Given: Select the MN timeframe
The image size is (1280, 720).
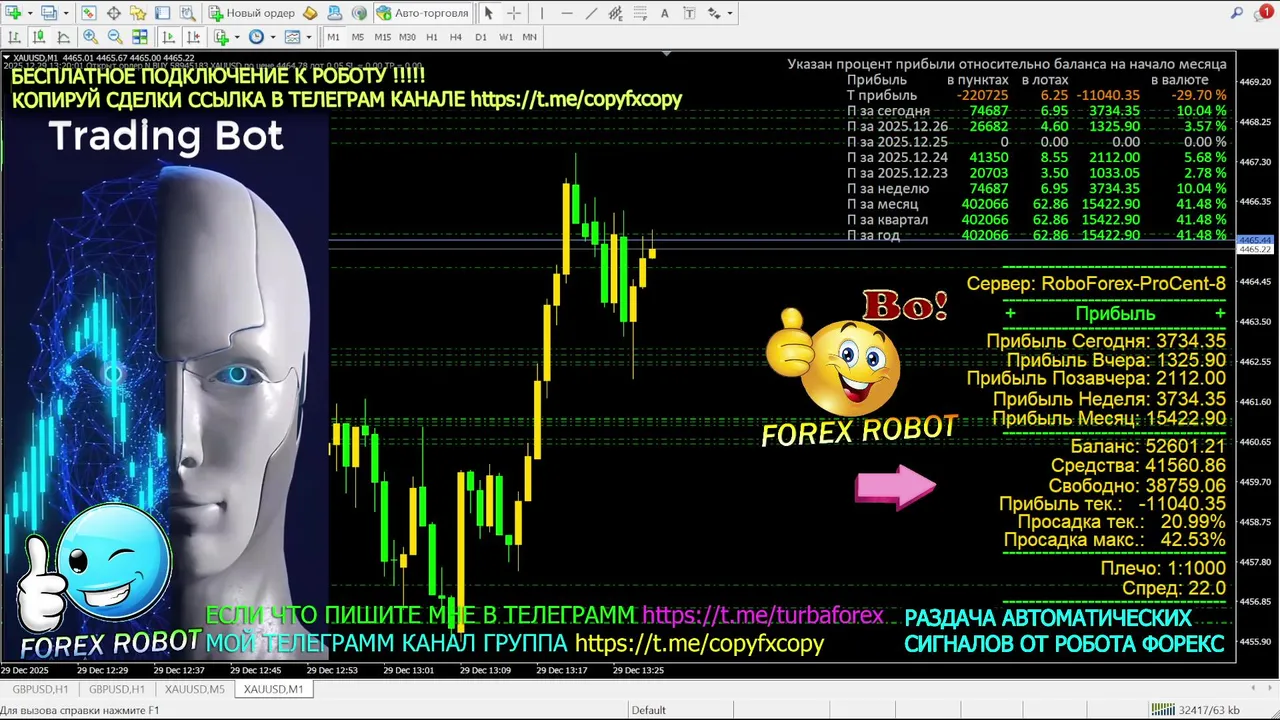Looking at the screenshot, I should pyautogui.click(x=530, y=37).
